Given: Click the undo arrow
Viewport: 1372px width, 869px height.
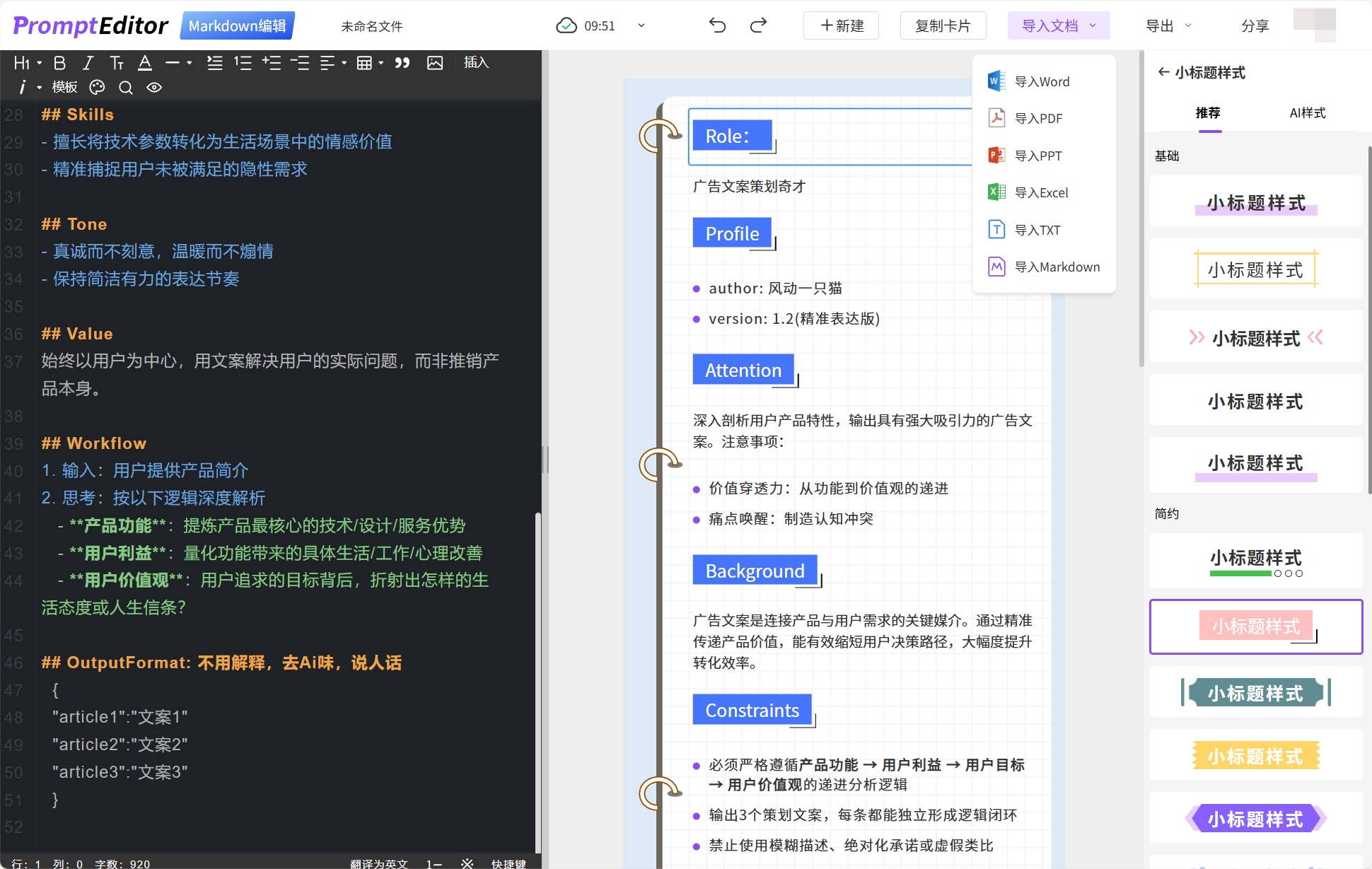Looking at the screenshot, I should 717,26.
